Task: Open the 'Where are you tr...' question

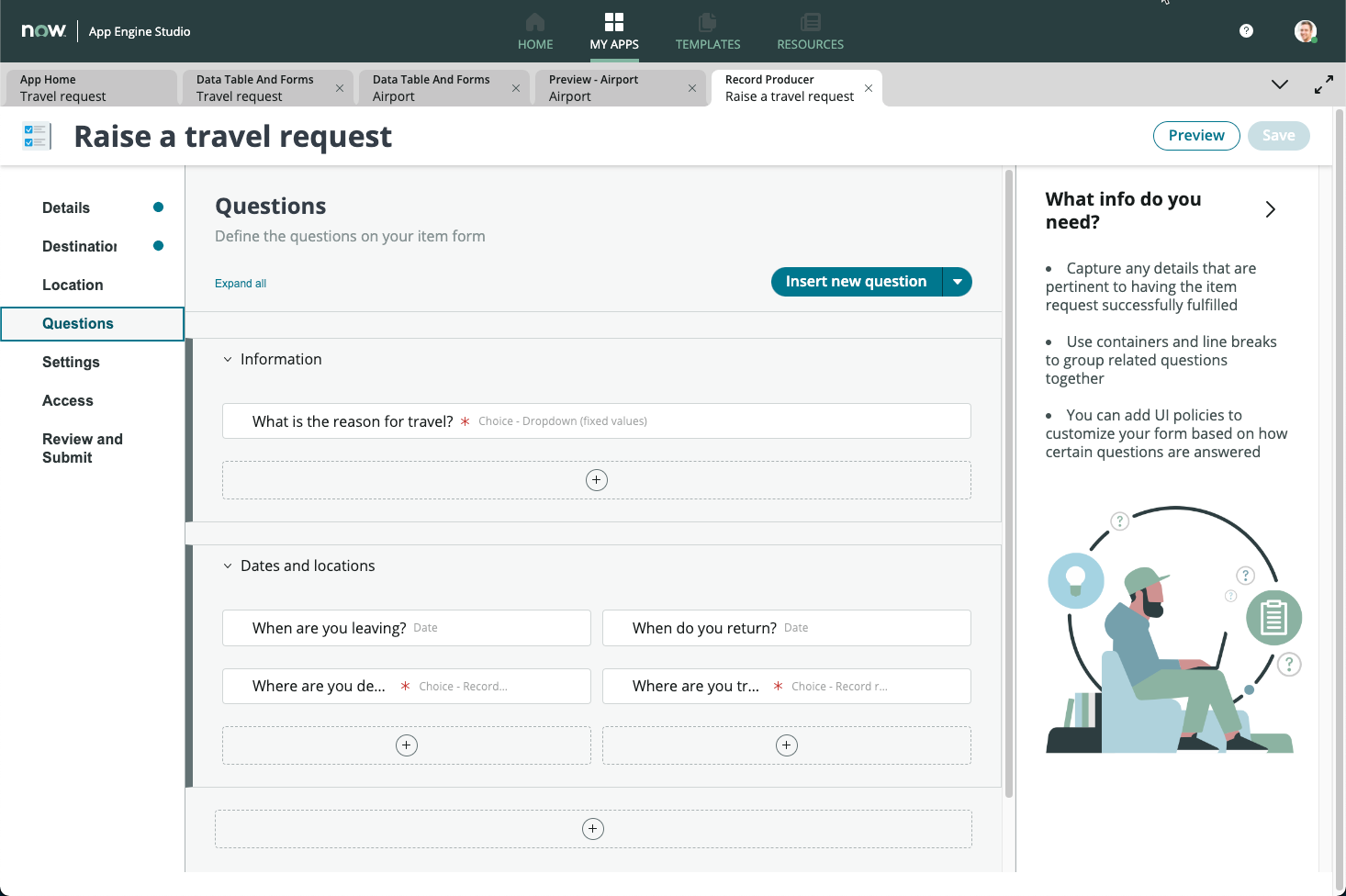Action: pyautogui.click(x=787, y=686)
